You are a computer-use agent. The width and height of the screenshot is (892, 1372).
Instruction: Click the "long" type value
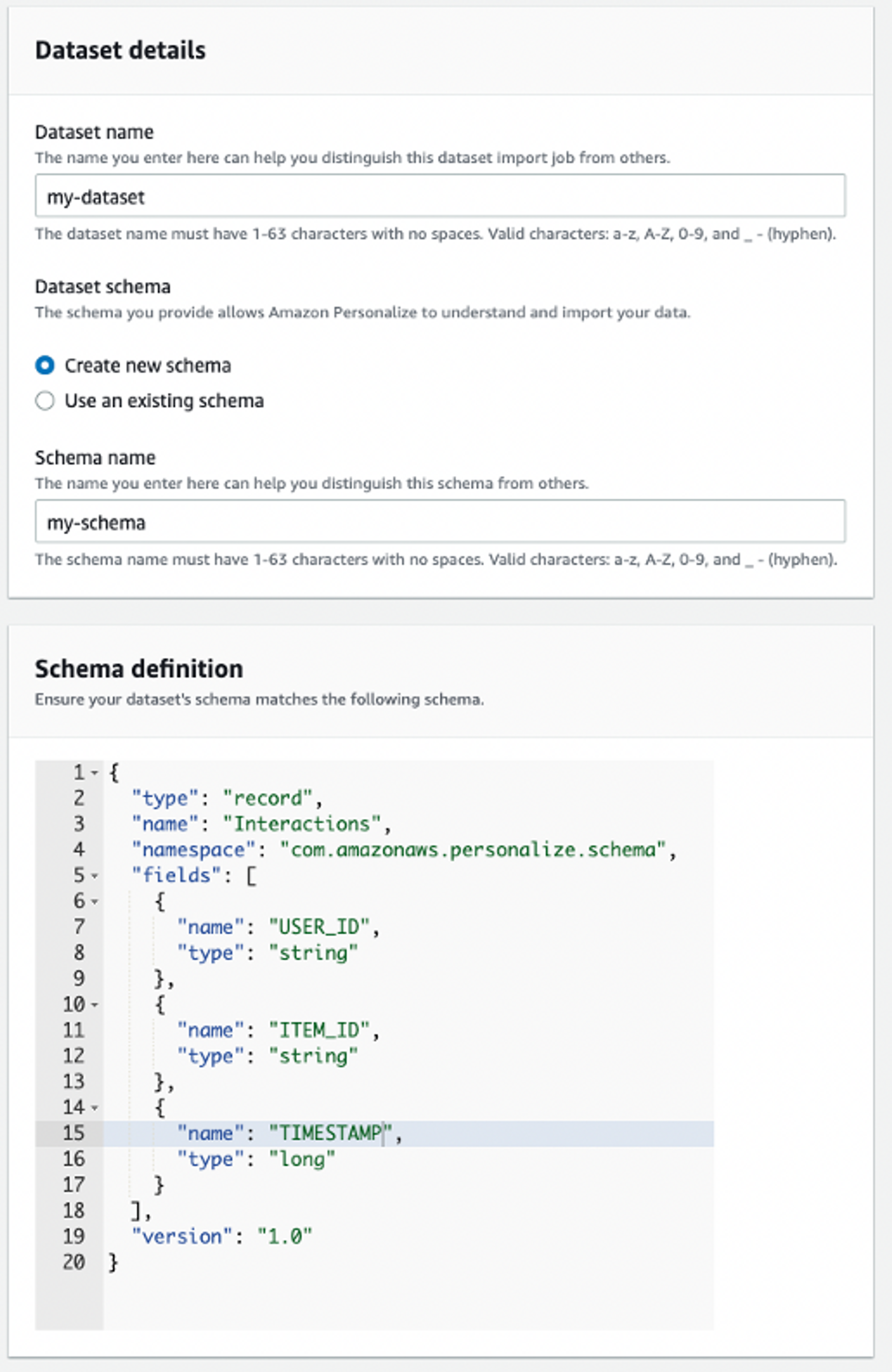(x=302, y=1159)
